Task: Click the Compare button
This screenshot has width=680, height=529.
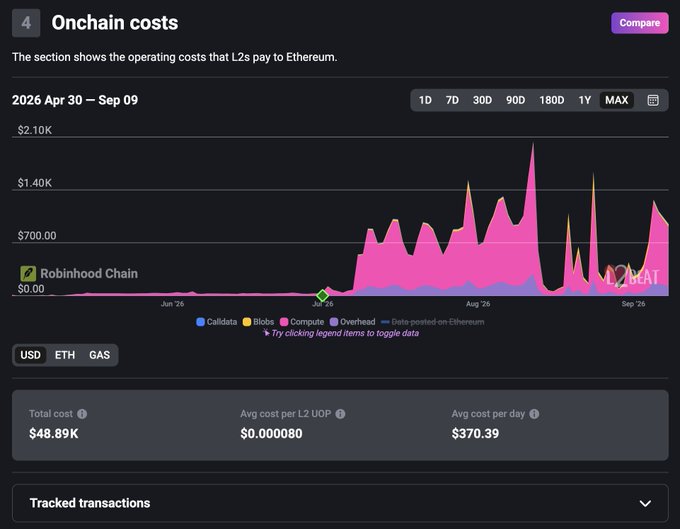Action: coord(640,23)
